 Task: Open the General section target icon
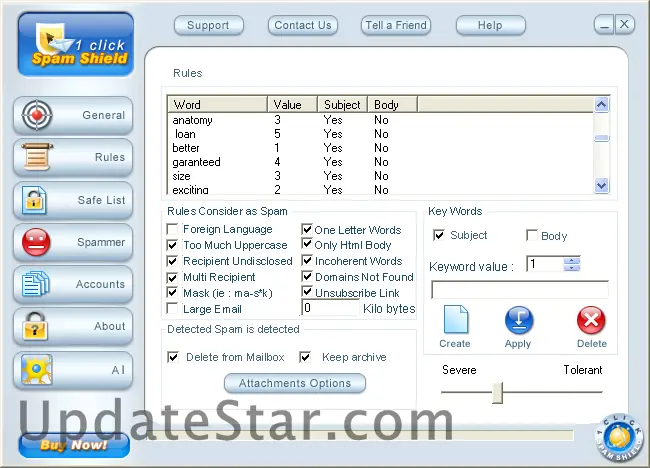(x=36, y=115)
